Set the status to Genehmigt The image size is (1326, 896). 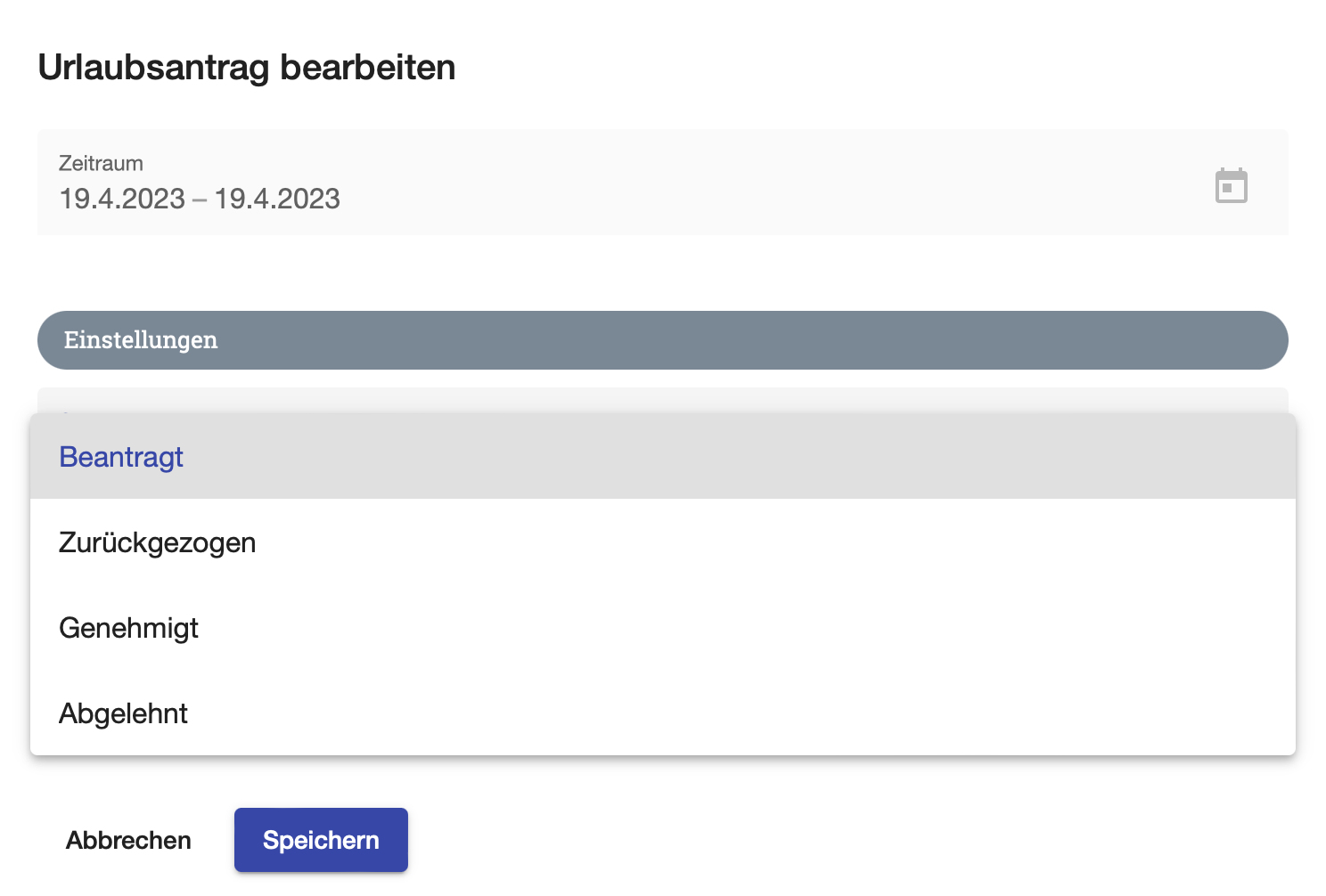pyautogui.click(x=663, y=627)
